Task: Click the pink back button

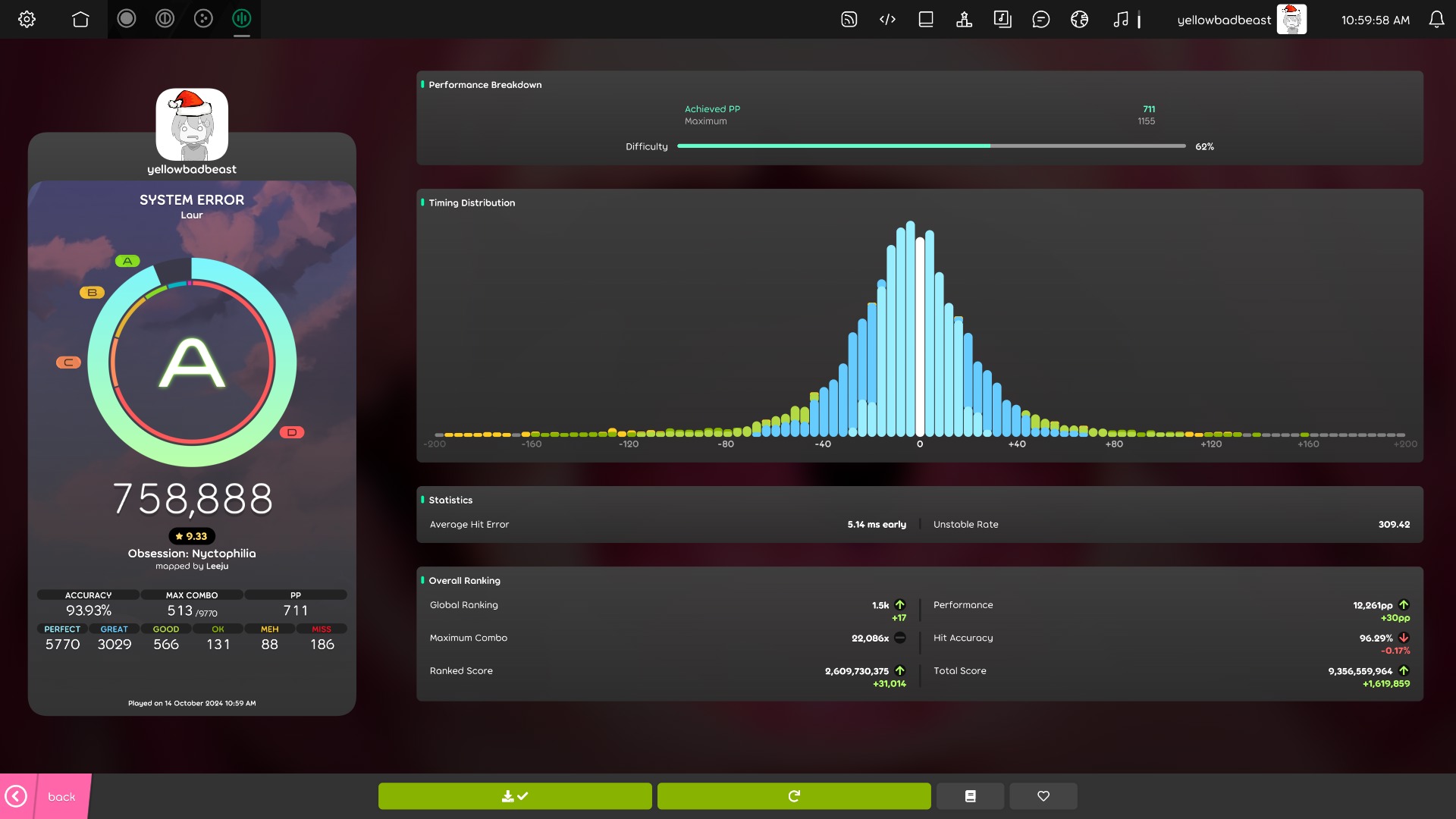Action: coord(45,796)
